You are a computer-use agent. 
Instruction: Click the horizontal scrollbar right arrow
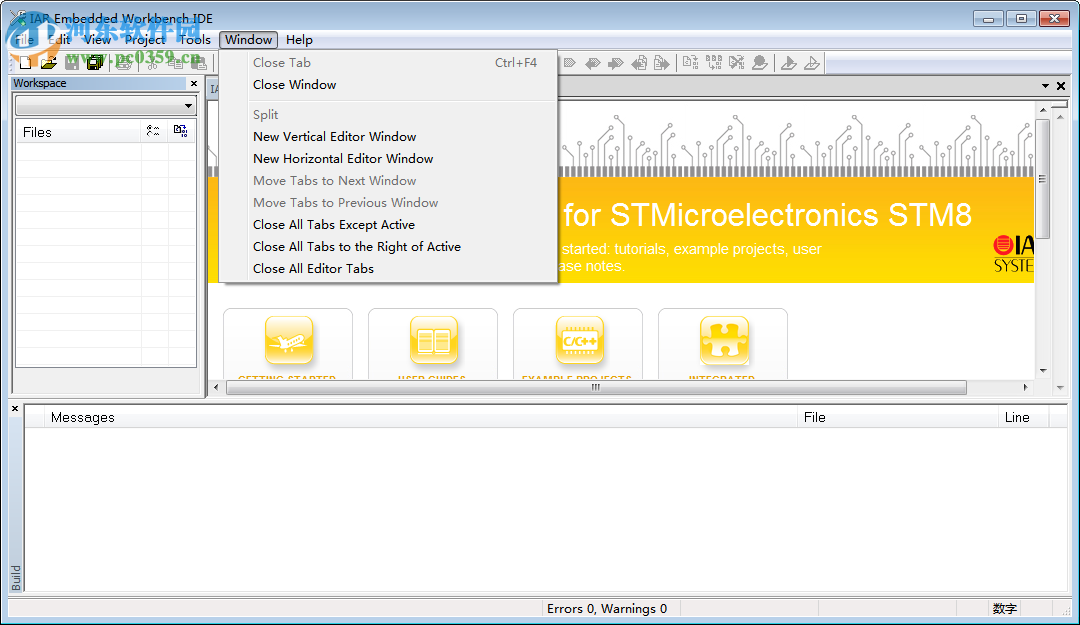pos(1025,388)
